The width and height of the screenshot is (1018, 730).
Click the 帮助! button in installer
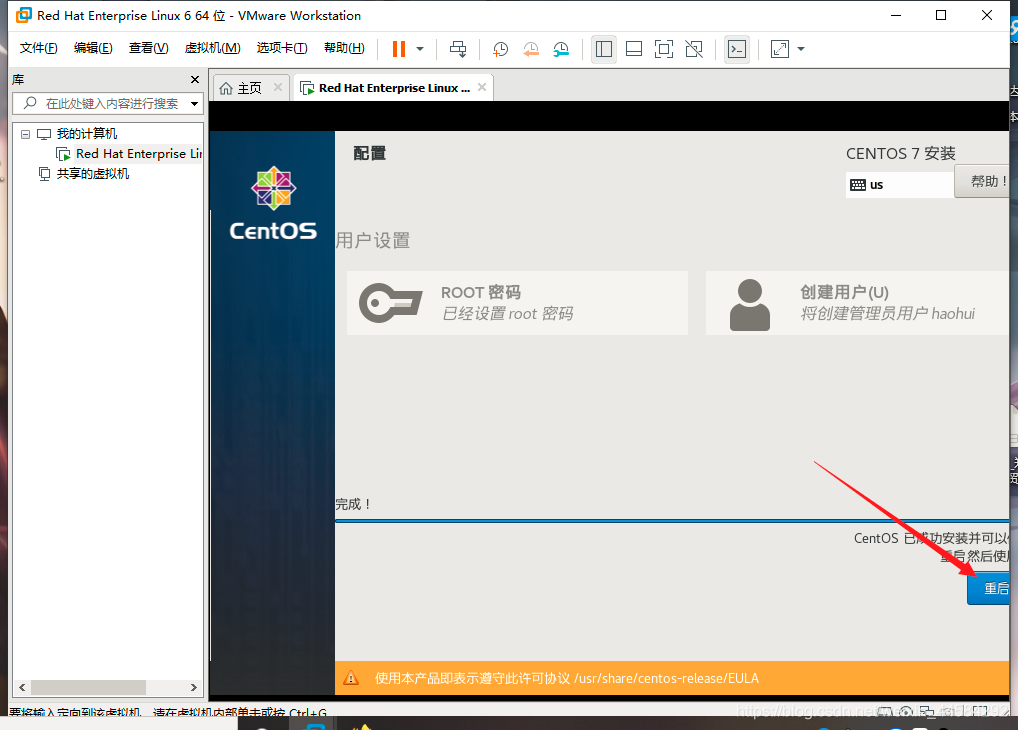984,181
